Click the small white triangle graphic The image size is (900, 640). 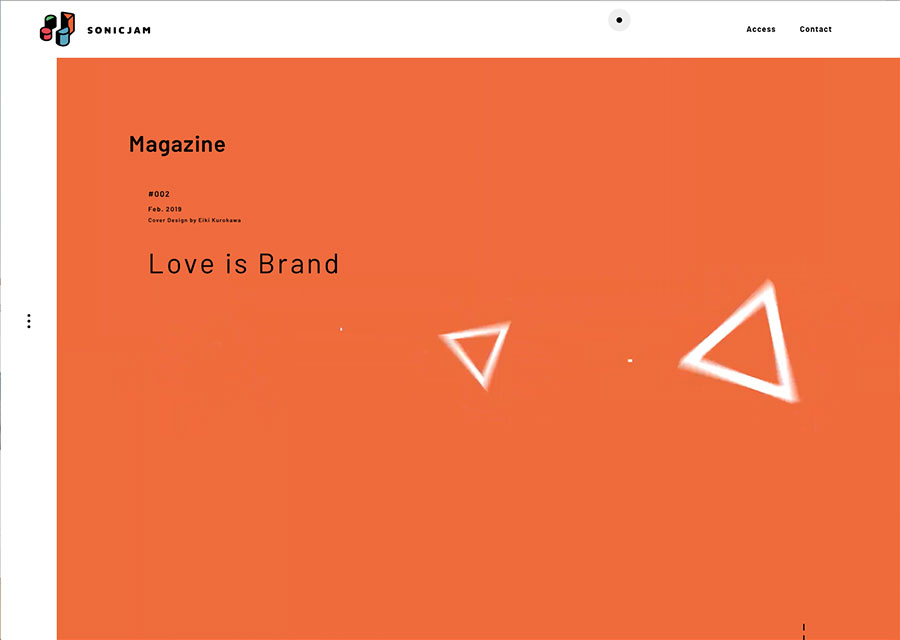(x=475, y=355)
